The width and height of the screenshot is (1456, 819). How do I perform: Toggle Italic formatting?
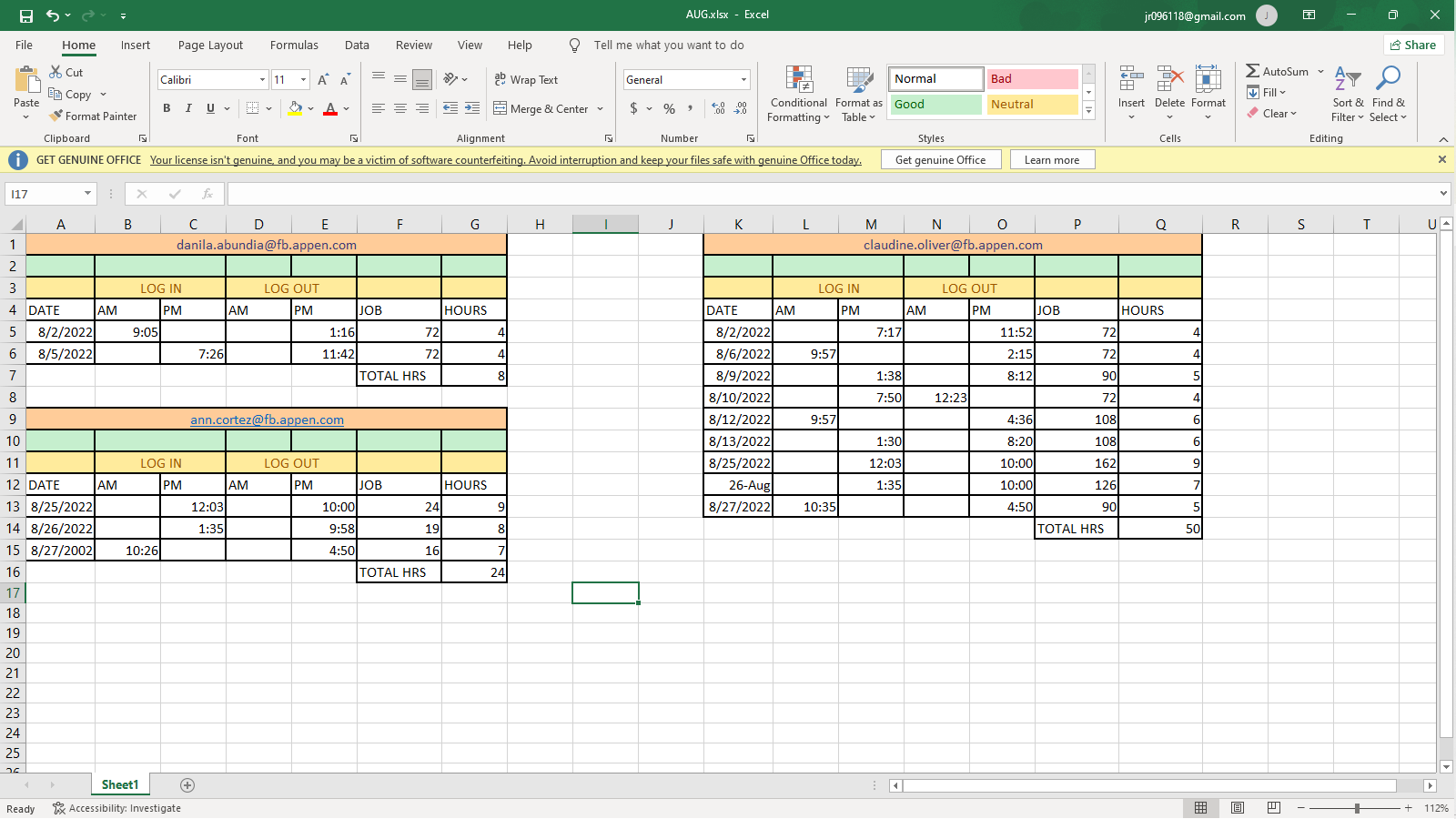point(188,108)
